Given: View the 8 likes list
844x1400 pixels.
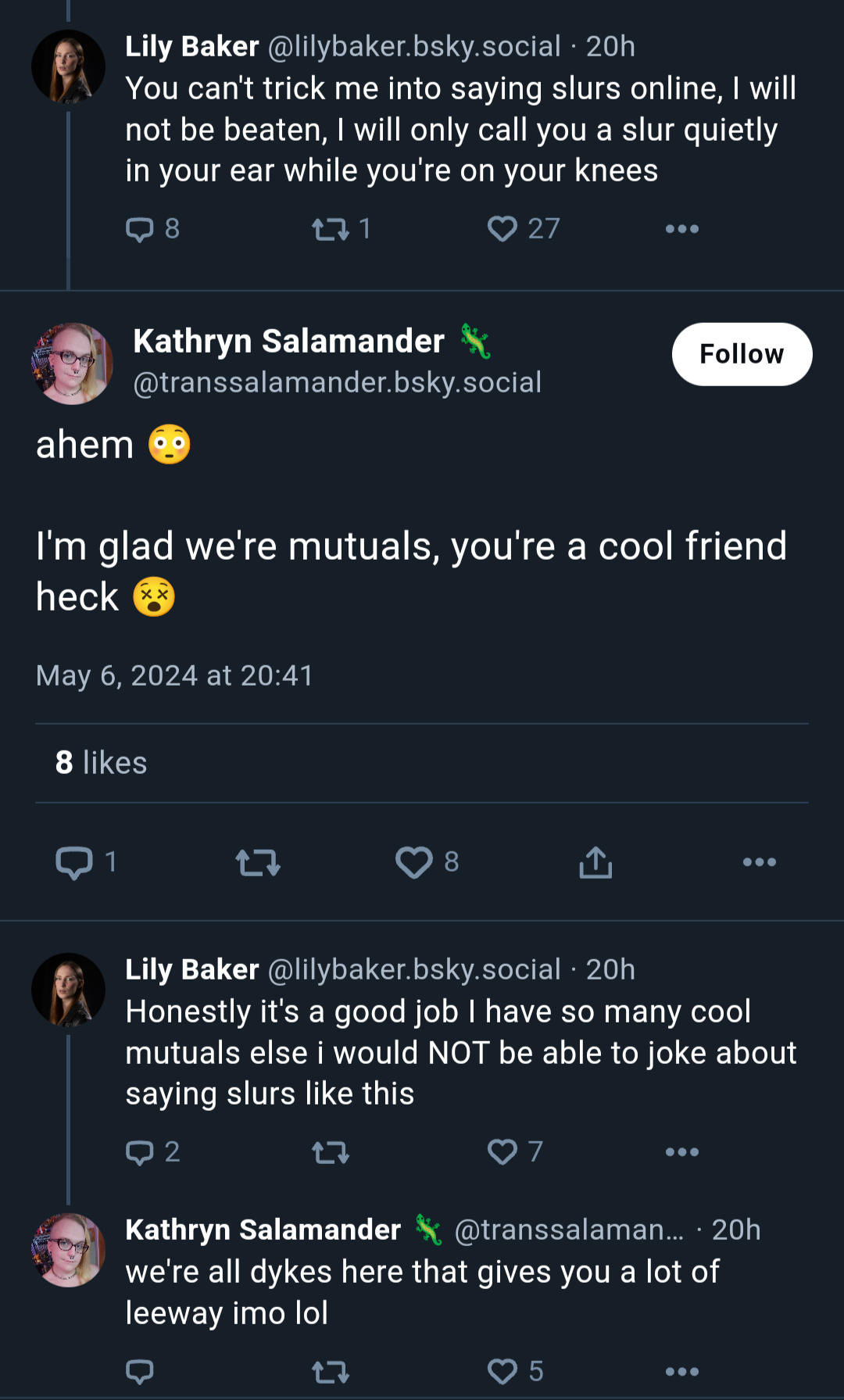Looking at the screenshot, I should point(101,763).
